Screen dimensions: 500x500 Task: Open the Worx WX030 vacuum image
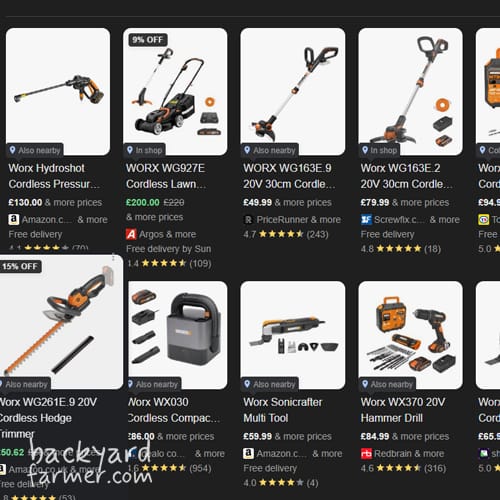(x=178, y=335)
